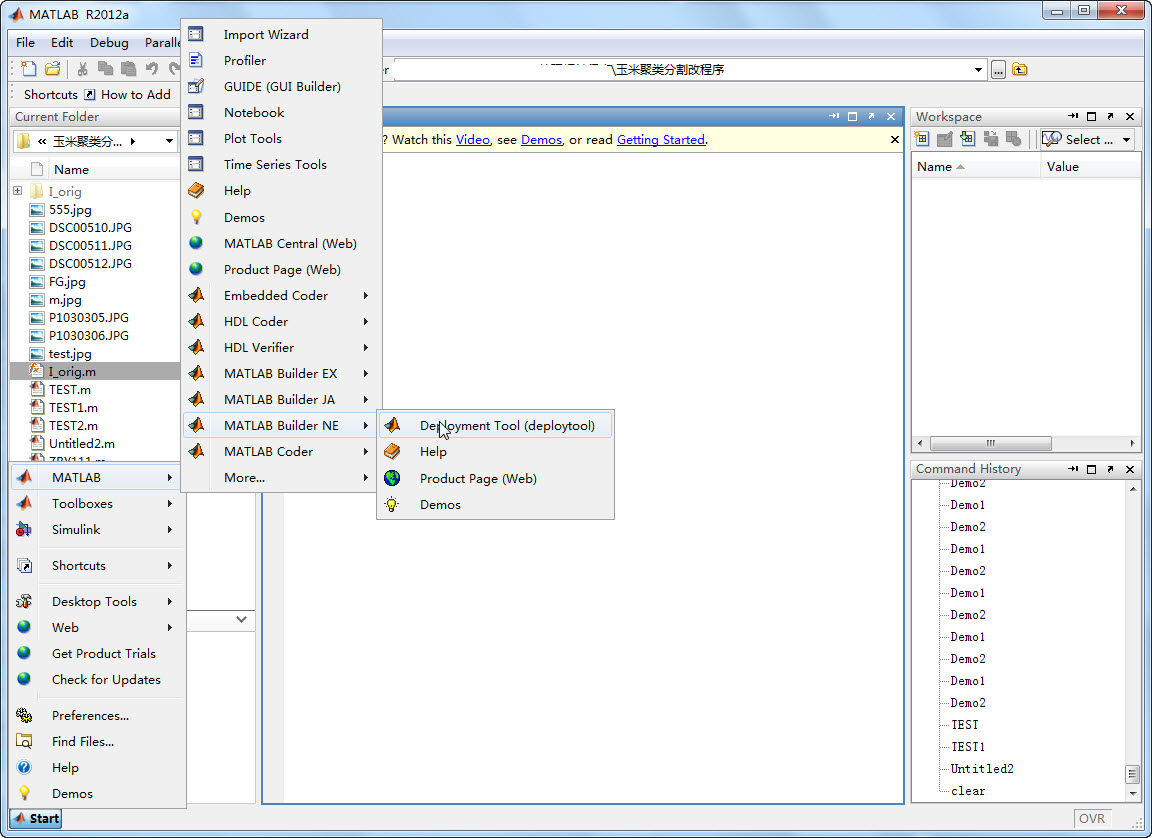The width and height of the screenshot is (1152, 838).
Task: Click the Undo toolbar icon
Action: coord(151,69)
